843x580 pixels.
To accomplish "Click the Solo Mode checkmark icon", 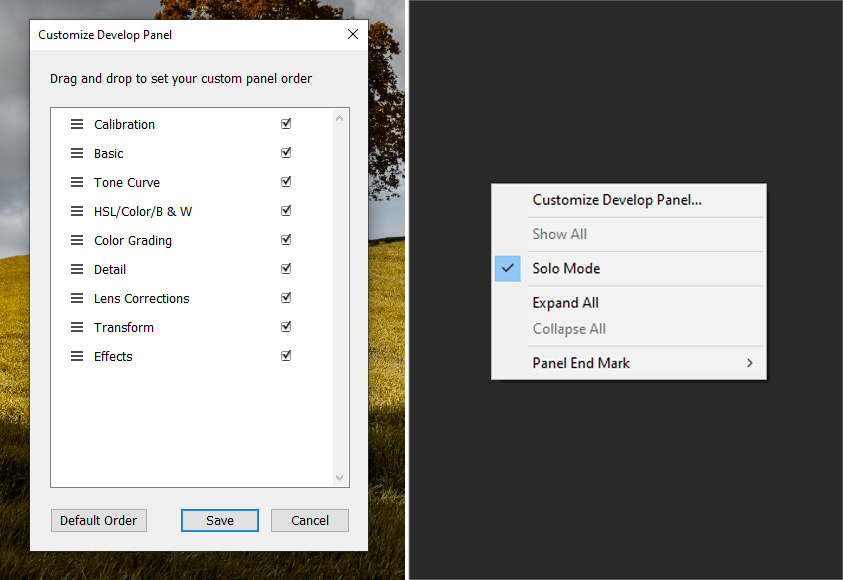I will 508,268.
